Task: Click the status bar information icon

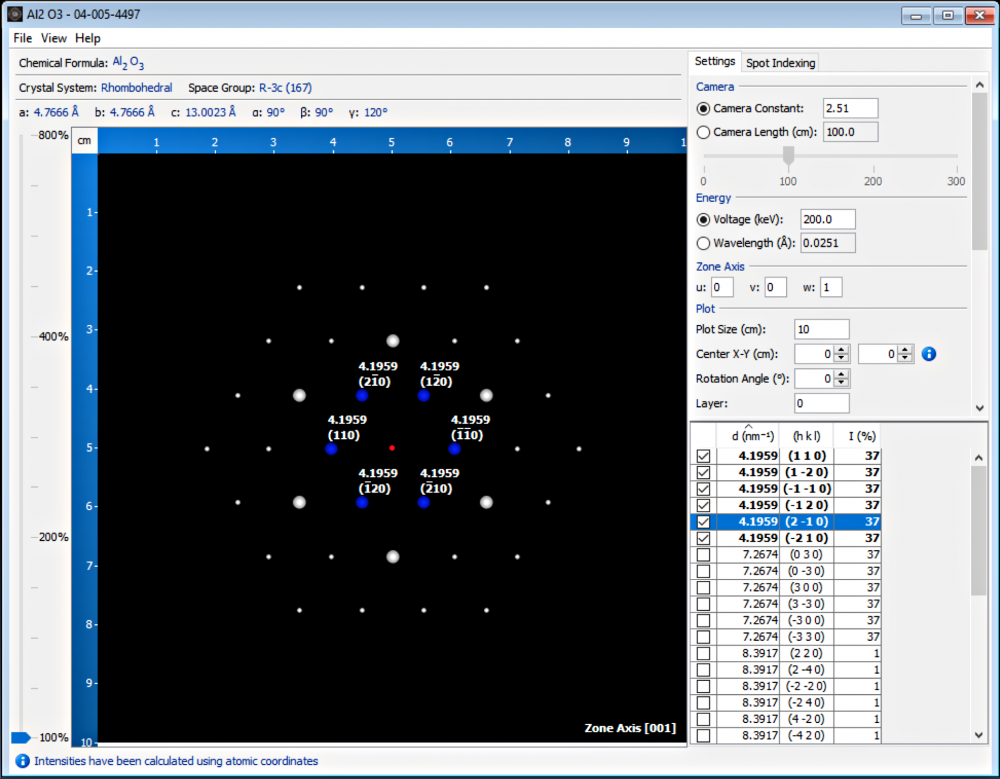Action: (x=22, y=760)
